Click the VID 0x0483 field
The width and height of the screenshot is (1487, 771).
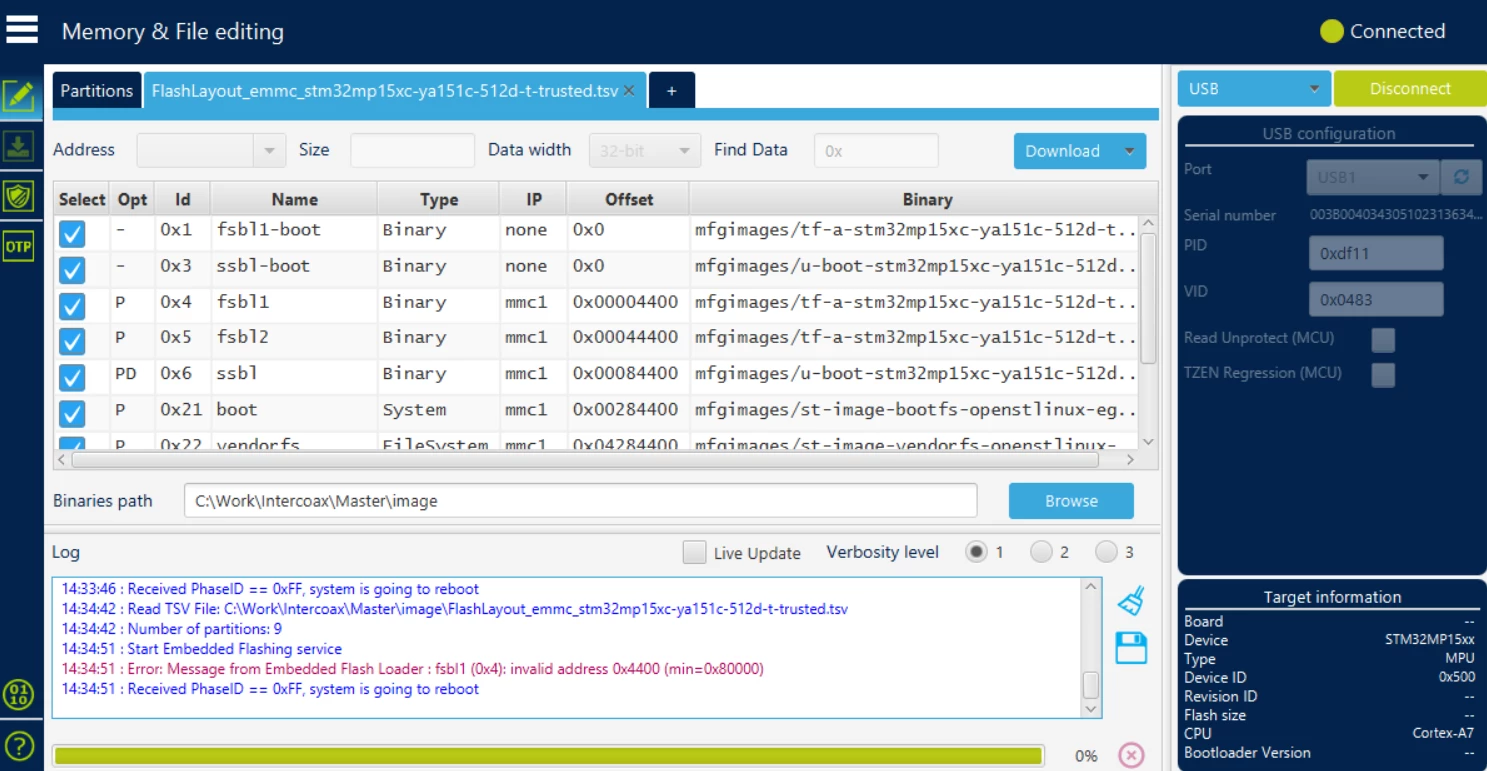pos(1376,299)
